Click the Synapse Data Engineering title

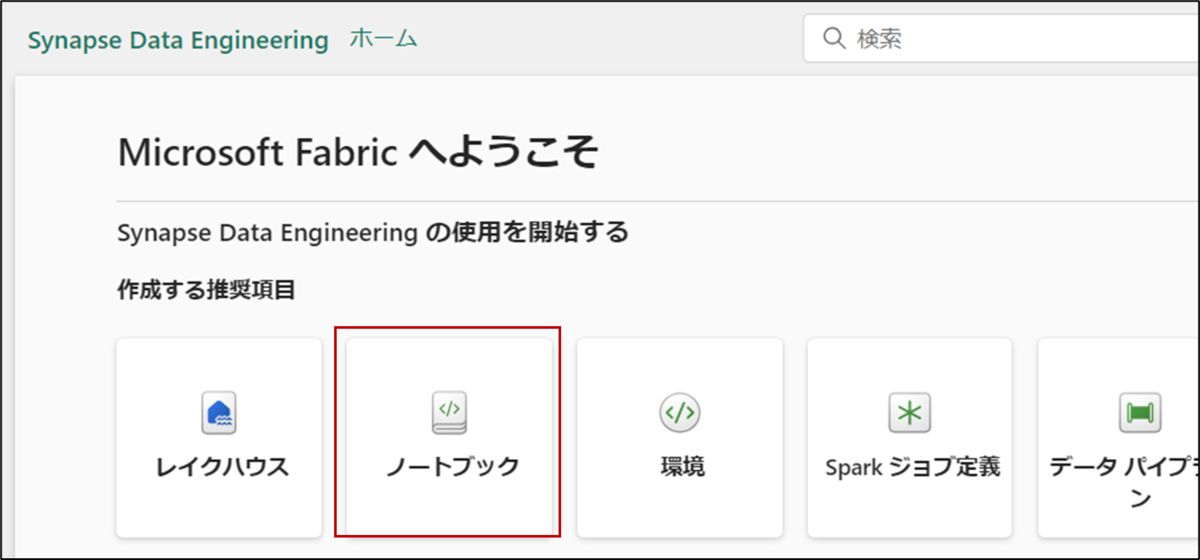178,40
